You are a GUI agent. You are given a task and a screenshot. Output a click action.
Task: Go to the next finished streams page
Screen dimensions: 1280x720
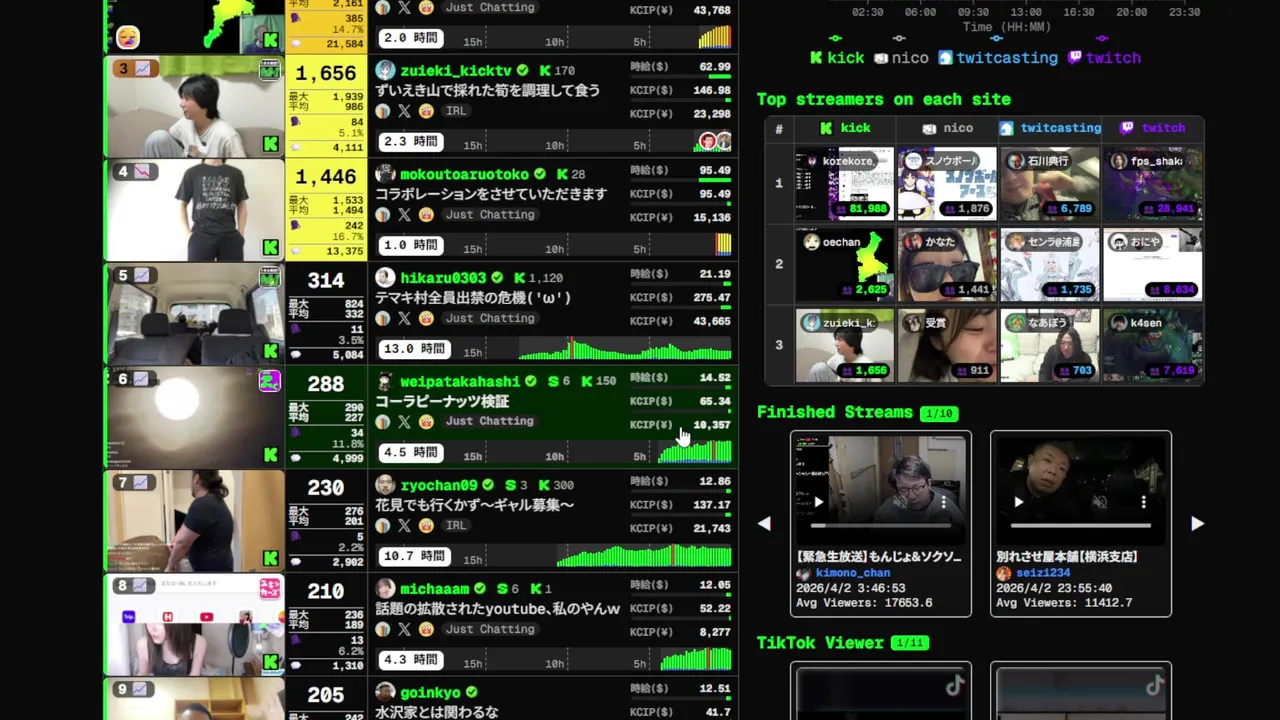(x=1197, y=523)
